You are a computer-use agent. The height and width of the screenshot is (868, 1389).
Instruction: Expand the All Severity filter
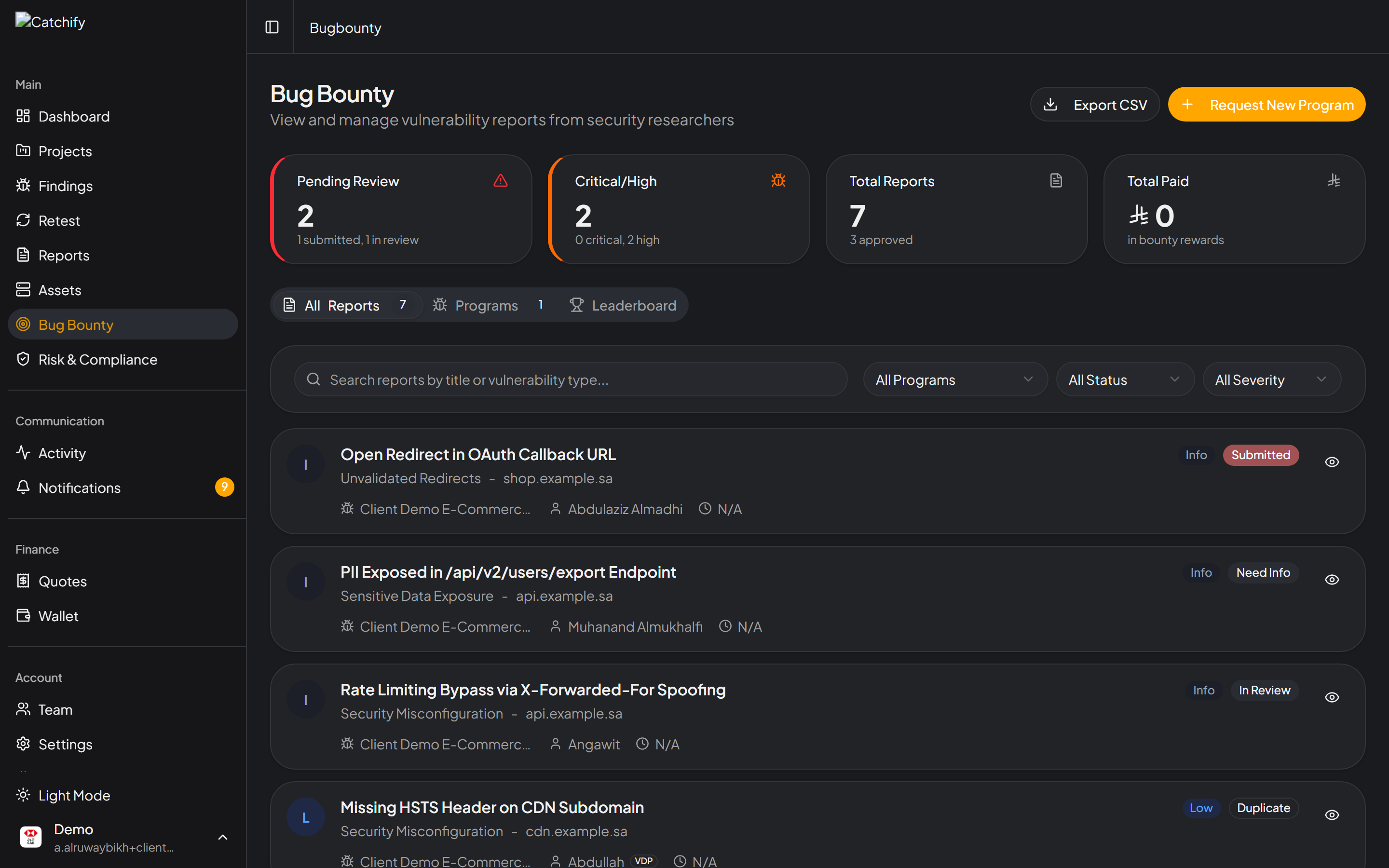[x=1271, y=379]
